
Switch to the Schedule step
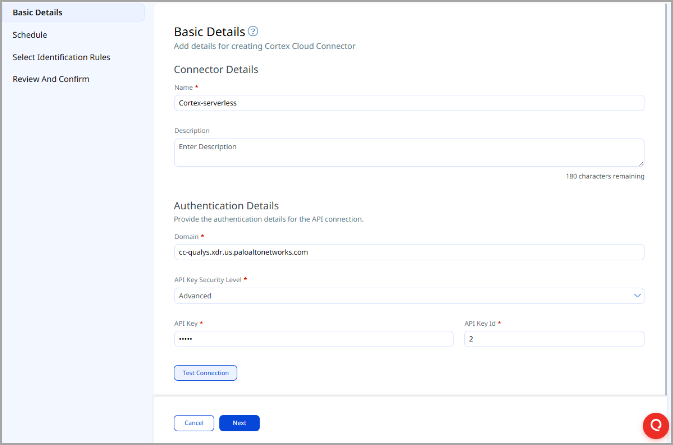point(30,35)
